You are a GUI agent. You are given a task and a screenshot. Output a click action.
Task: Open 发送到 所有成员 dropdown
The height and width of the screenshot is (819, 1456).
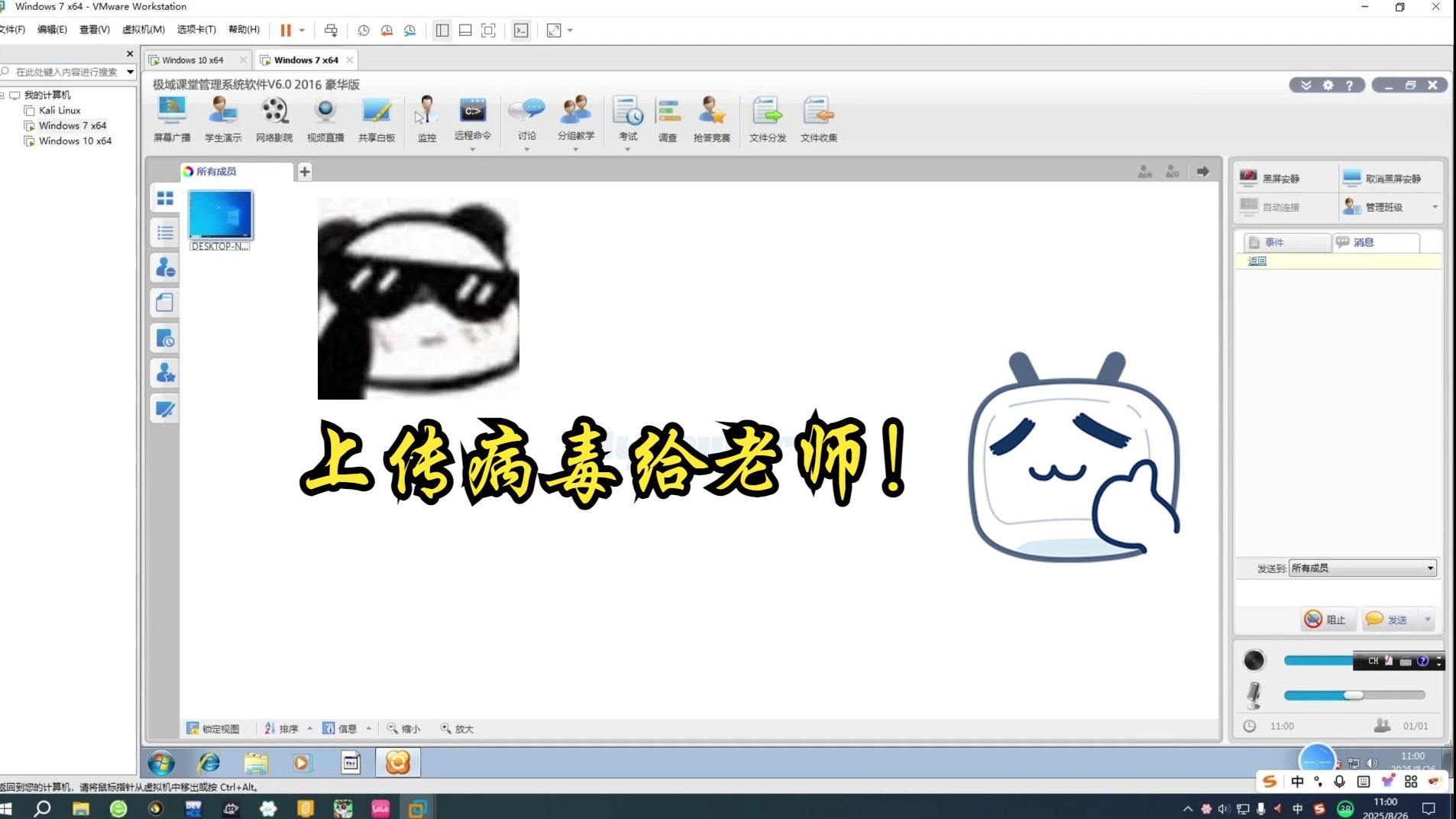1363,568
